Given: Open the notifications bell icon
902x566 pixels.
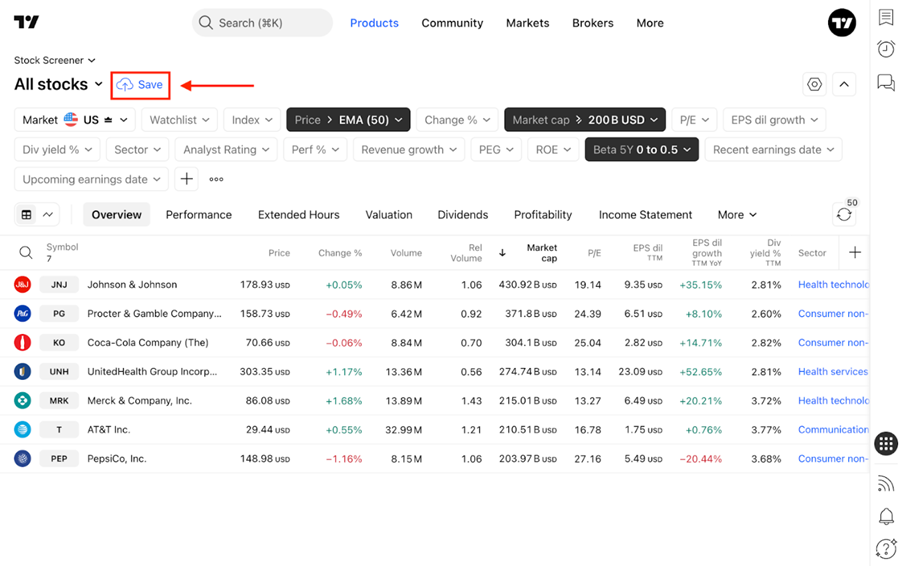Looking at the screenshot, I should click(x=886, y=516).
